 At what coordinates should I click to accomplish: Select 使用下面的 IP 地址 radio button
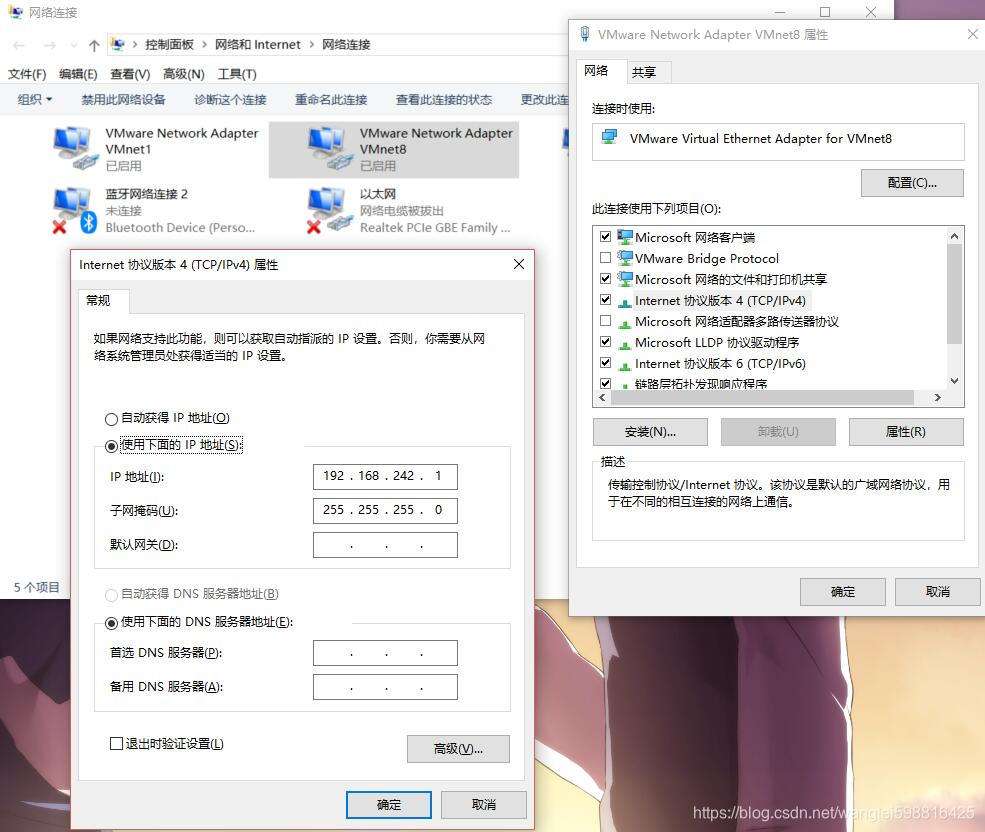tap(111, 446)
